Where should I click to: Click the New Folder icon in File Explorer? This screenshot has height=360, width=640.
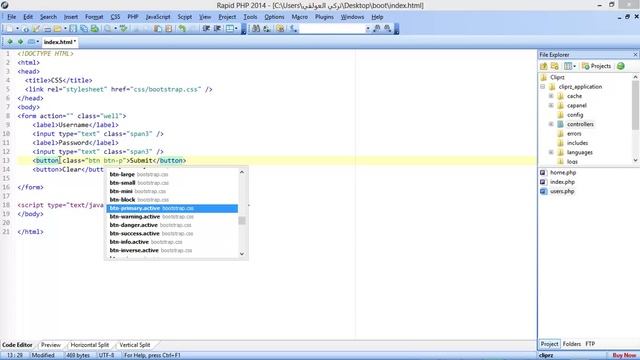pos(555,66)
